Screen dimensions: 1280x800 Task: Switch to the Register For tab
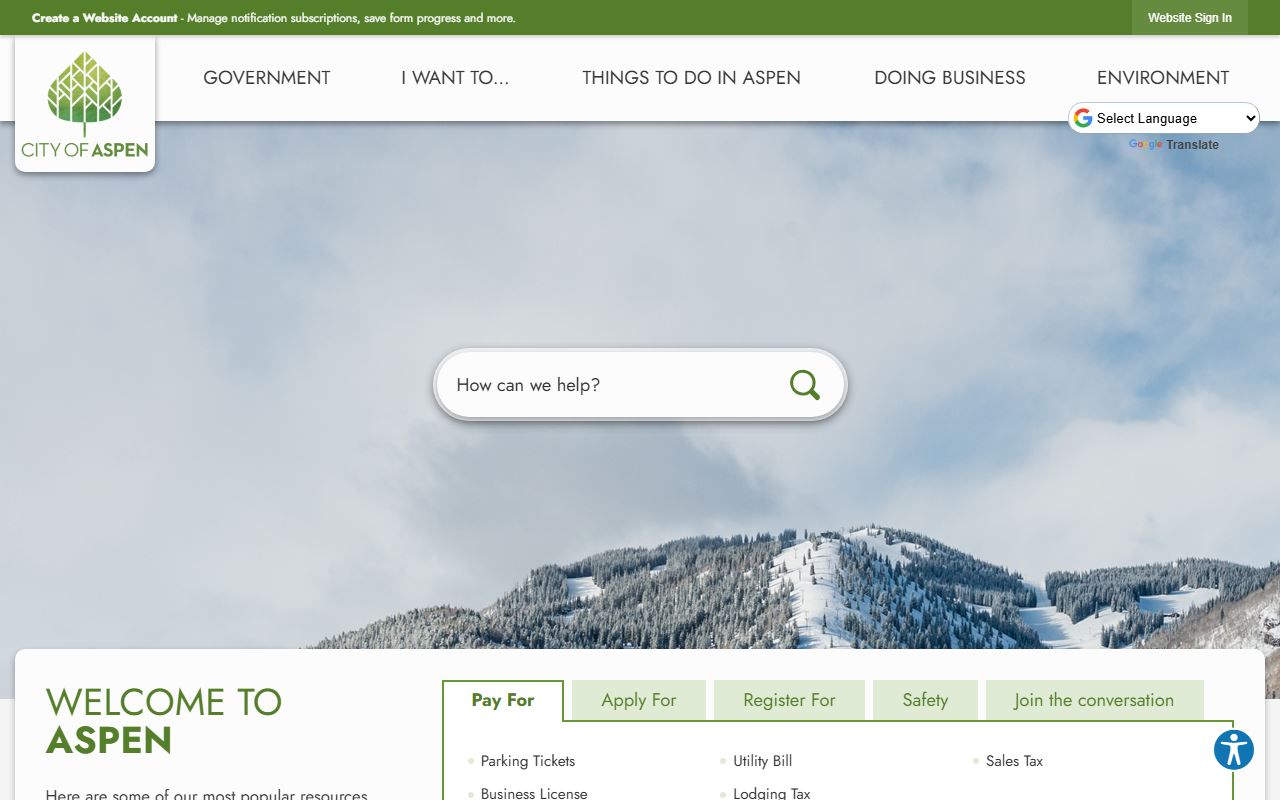pos(789,700)
